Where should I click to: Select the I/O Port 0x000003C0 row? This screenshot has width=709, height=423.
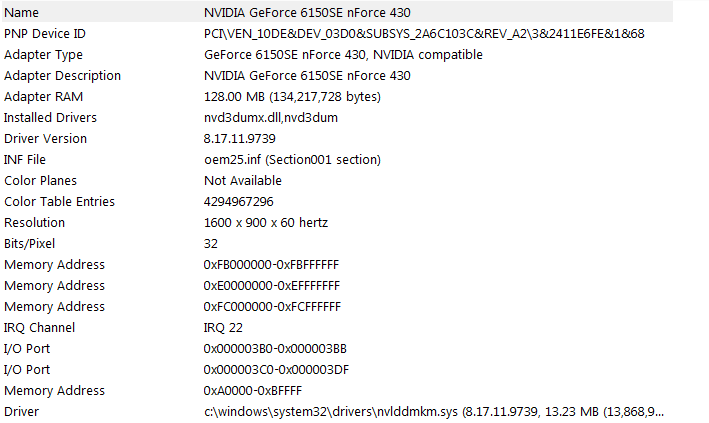click(x=337, y=370)
